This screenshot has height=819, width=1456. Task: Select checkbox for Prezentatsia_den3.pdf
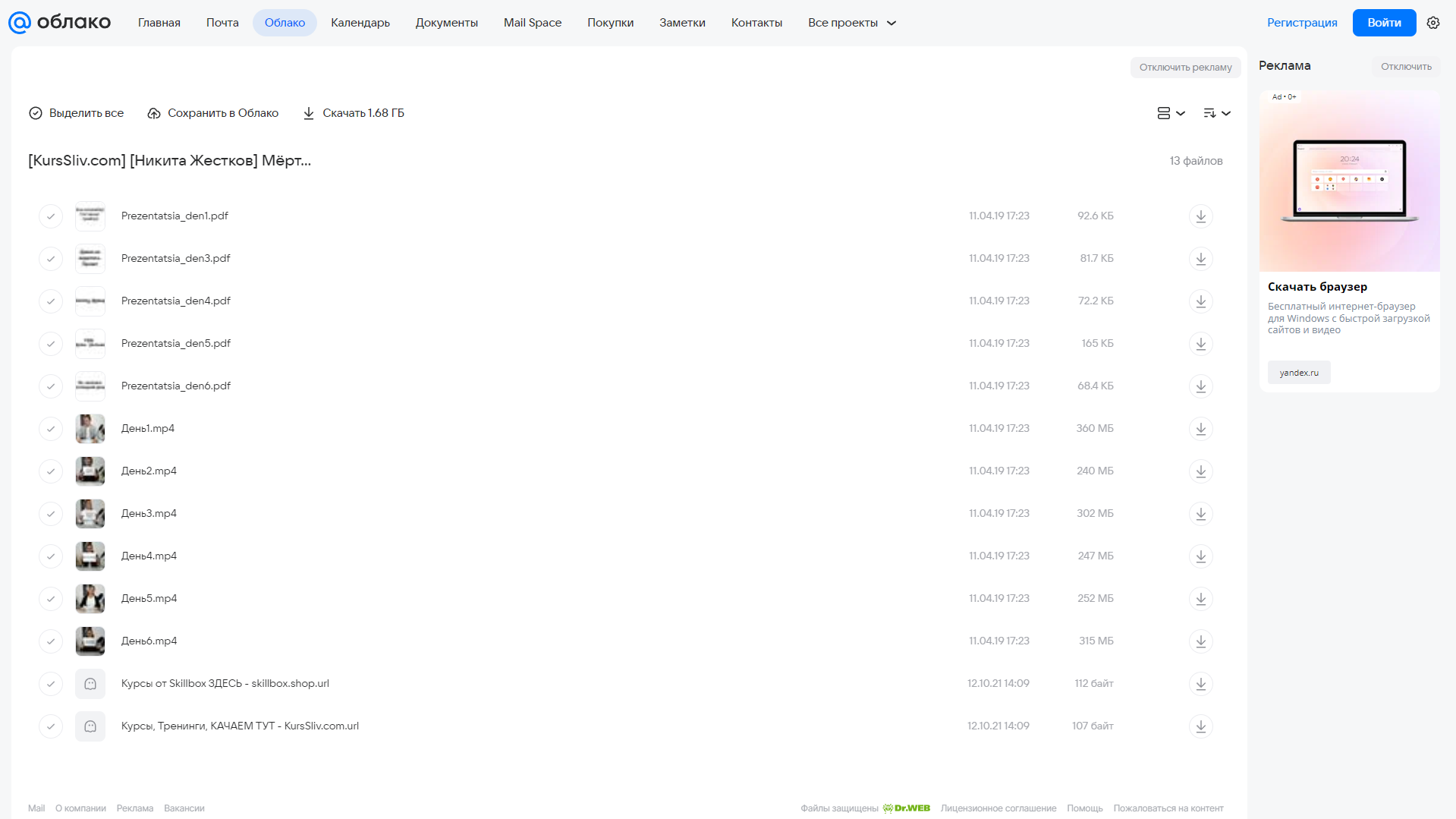[x=51, y=259]
